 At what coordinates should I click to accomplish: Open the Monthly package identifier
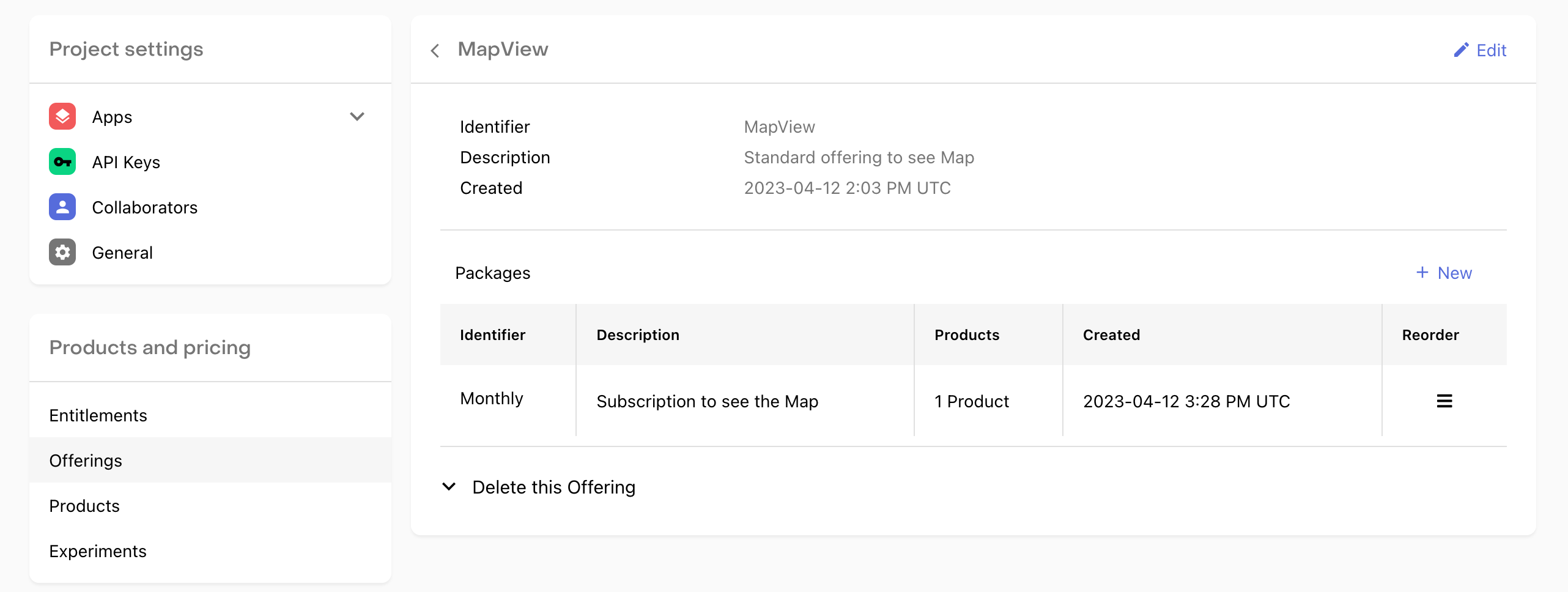click(x=492, y=399)
